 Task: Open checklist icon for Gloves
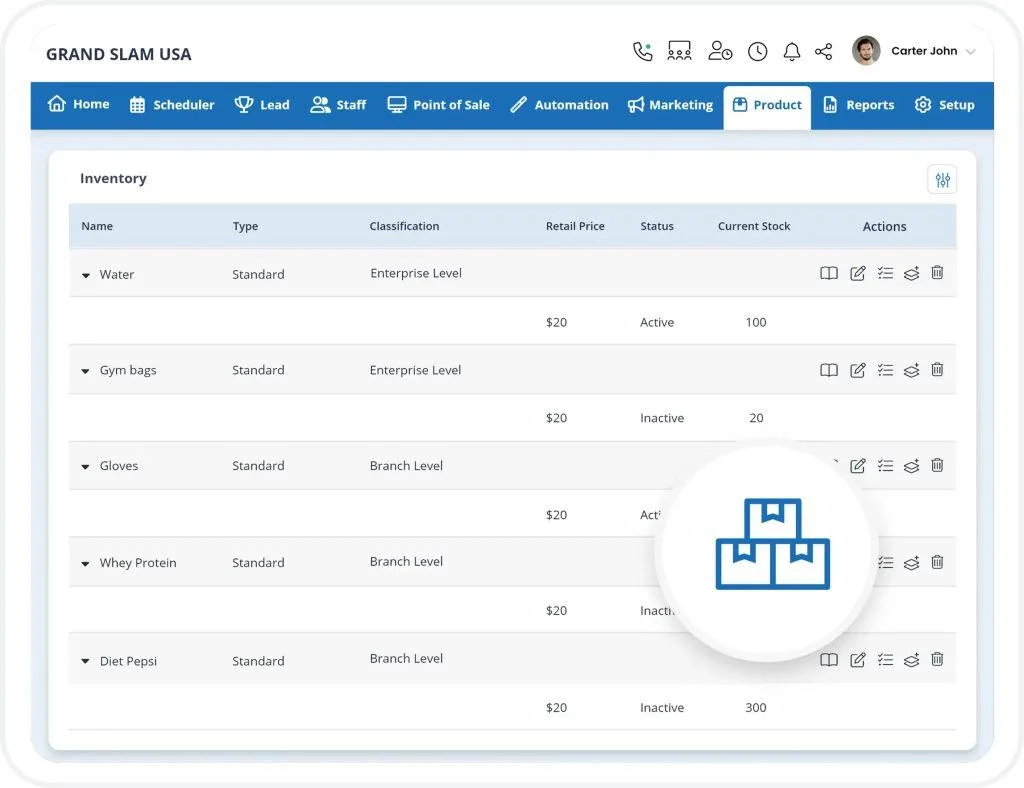pyautogui.click(x=886, y=465)
